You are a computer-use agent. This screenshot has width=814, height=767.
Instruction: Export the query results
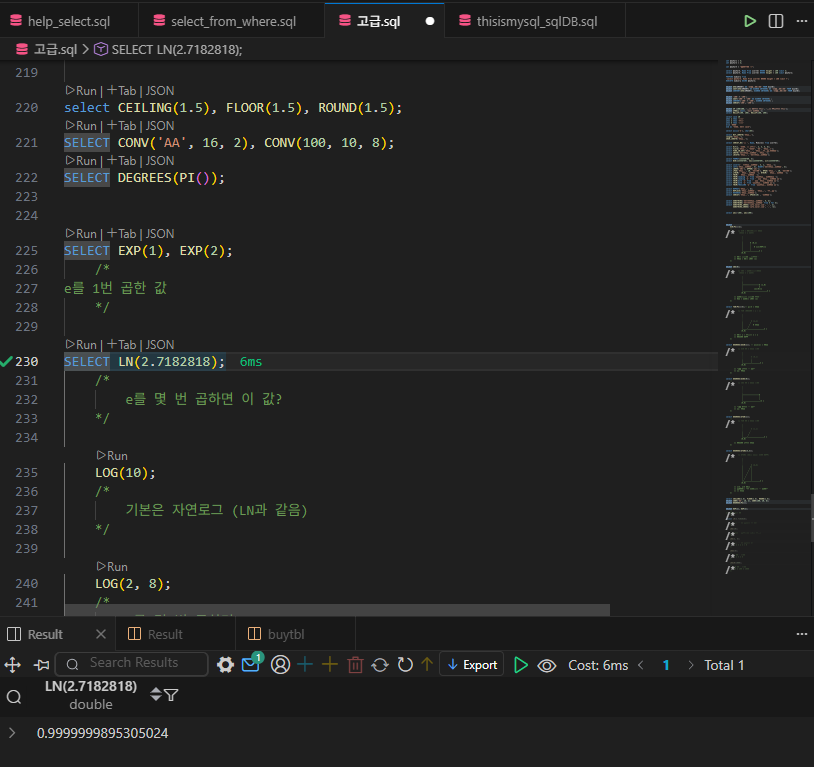pos(472,665)
